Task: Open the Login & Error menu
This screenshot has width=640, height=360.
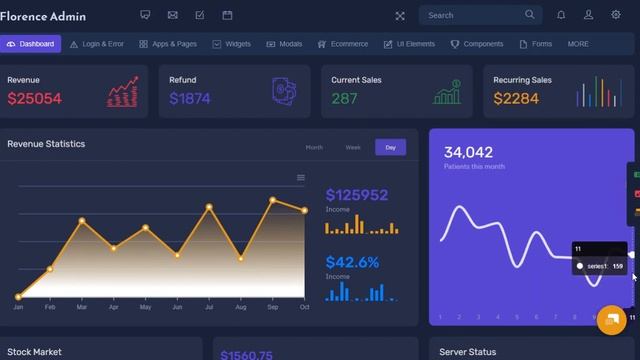Action: coord(97,44)
